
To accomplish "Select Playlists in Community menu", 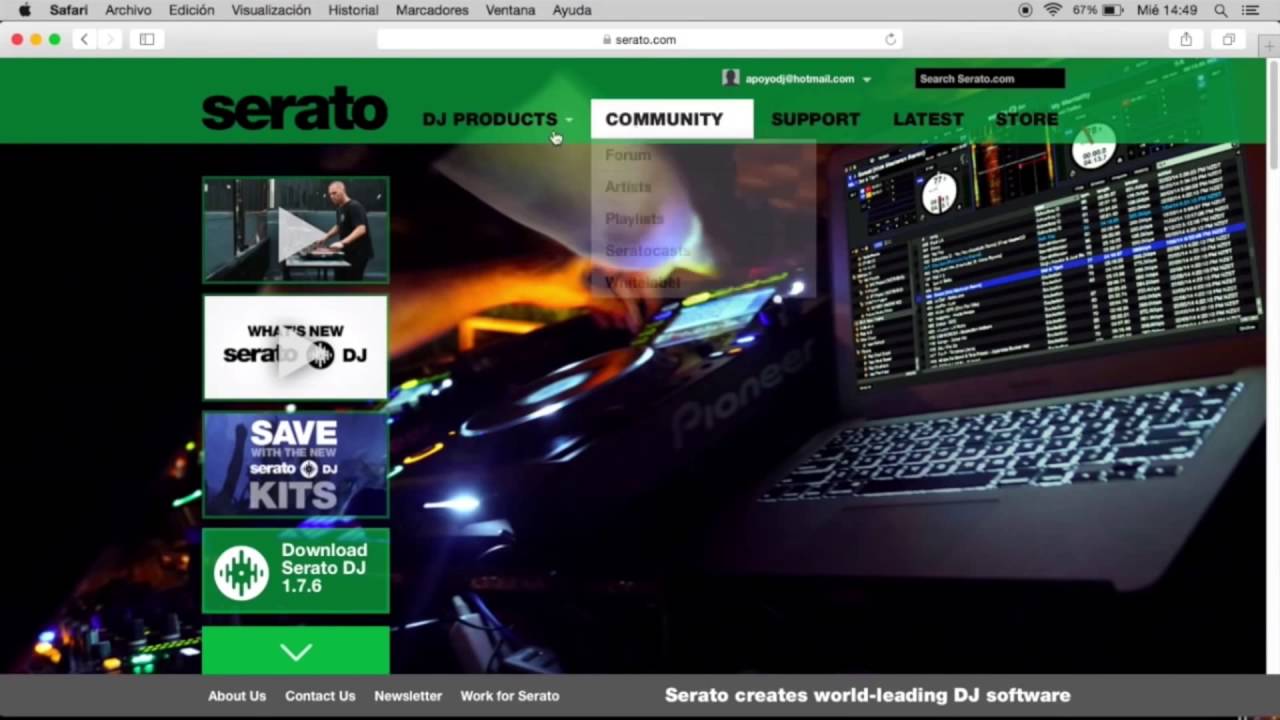I will (634, 219).
